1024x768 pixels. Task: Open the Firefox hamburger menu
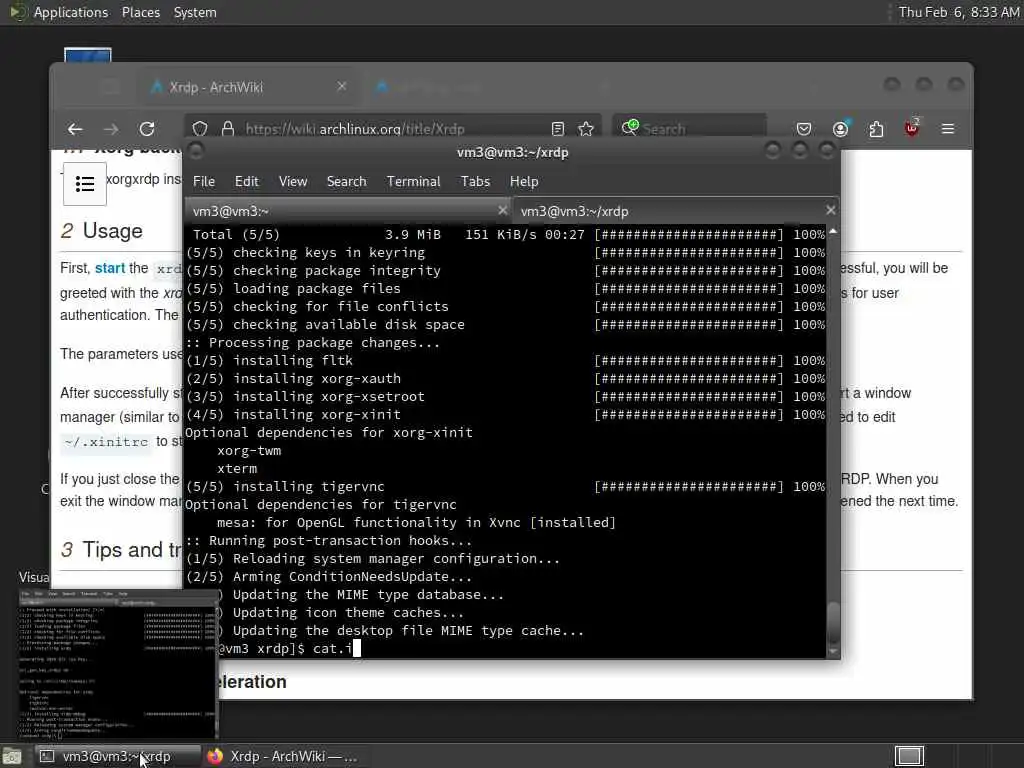point(948,129)
